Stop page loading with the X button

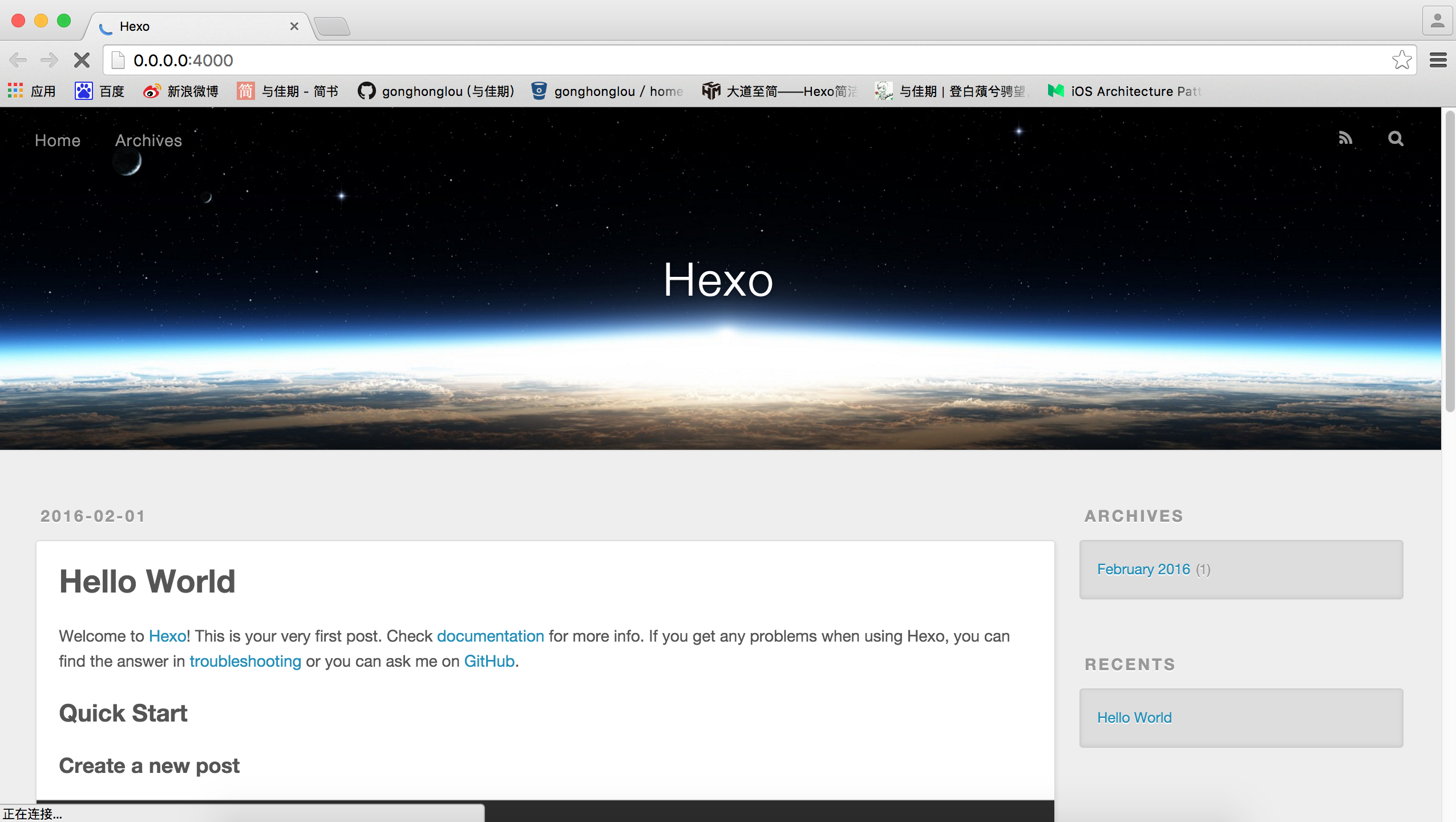82,60
